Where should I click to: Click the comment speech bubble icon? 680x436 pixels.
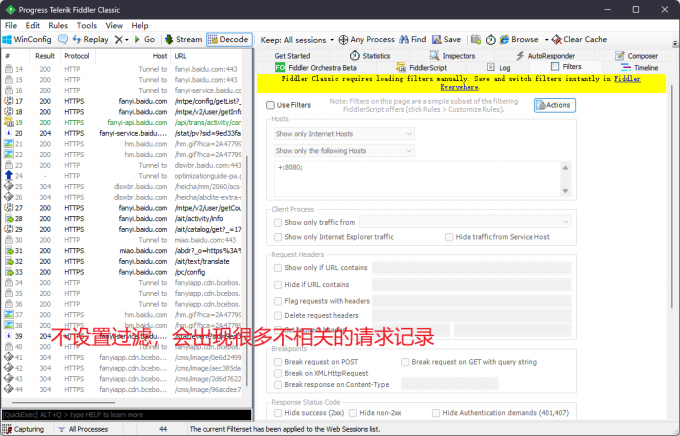point(63,39)
